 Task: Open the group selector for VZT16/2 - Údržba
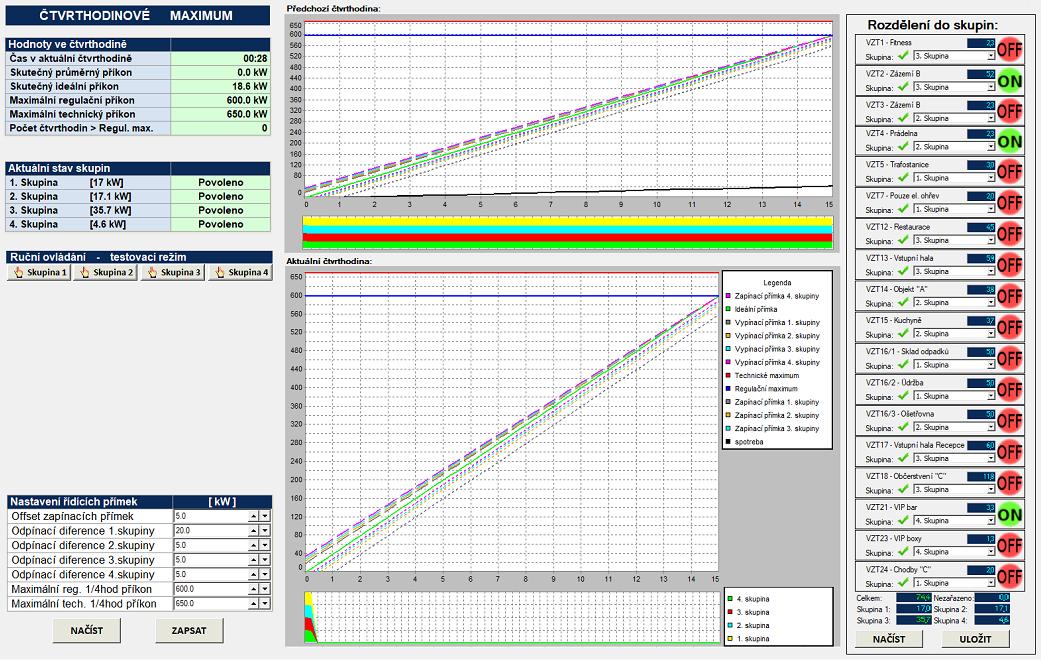point(991,396)
